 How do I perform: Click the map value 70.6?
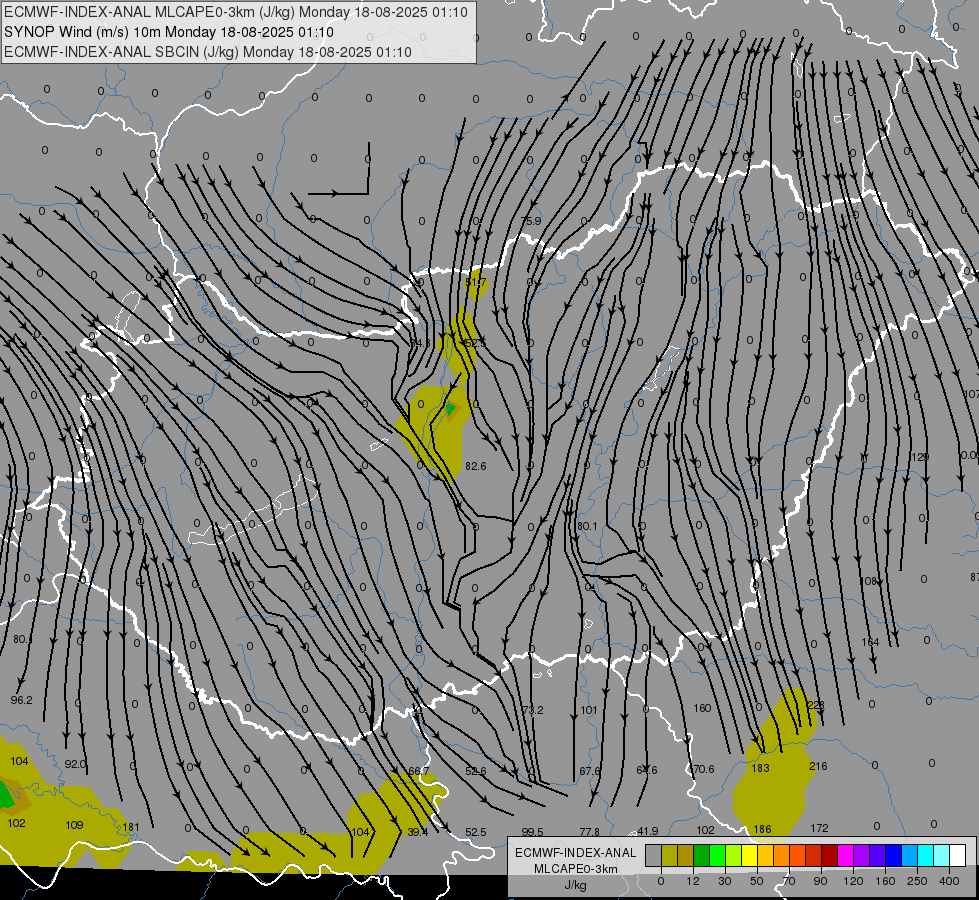(704, 769)
